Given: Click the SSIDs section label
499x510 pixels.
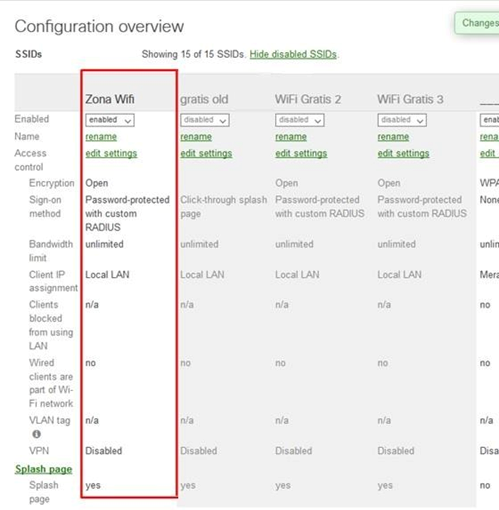Looking at the screenshot, I should 29,54.
